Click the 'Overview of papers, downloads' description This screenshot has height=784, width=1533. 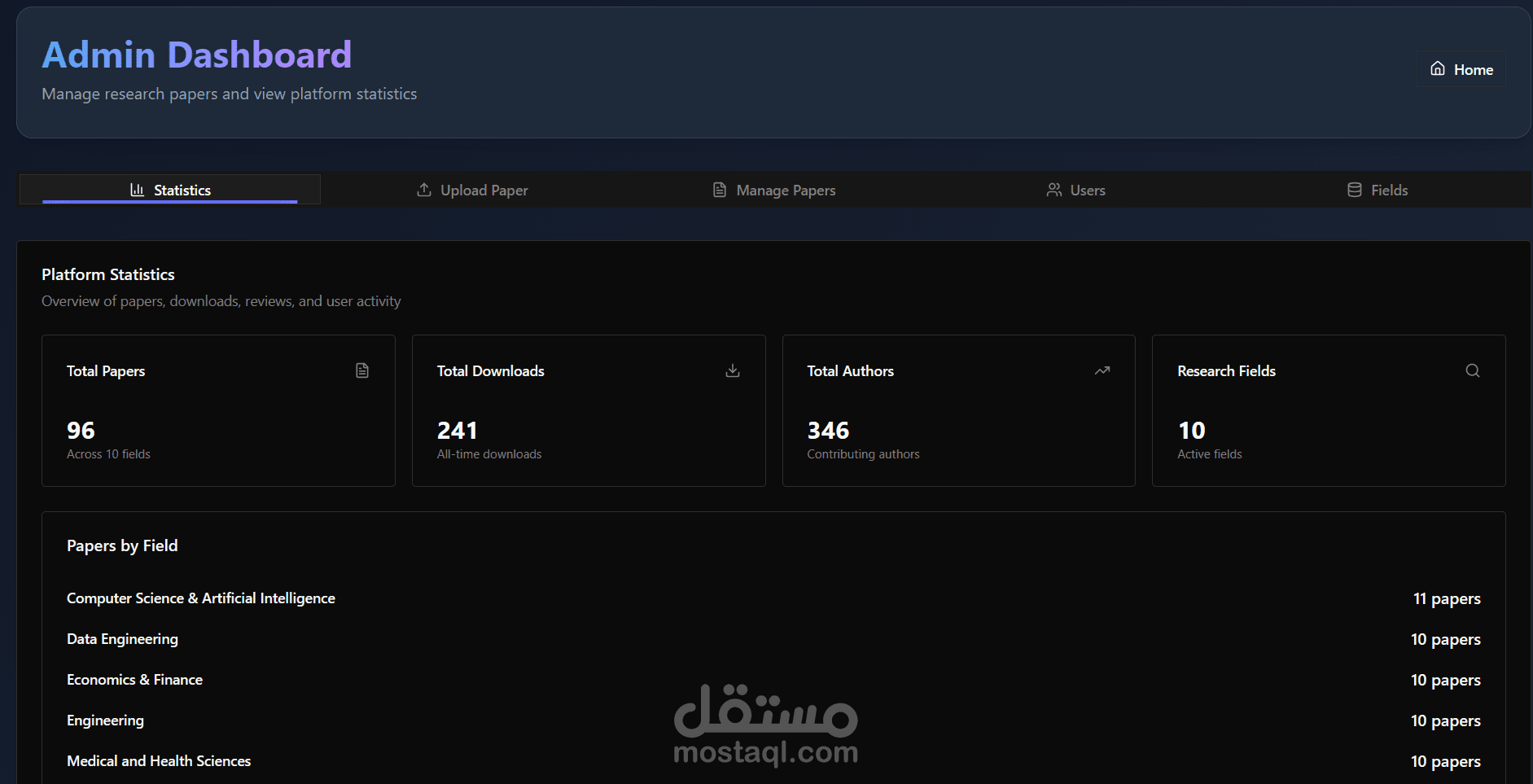pos(221,301)
